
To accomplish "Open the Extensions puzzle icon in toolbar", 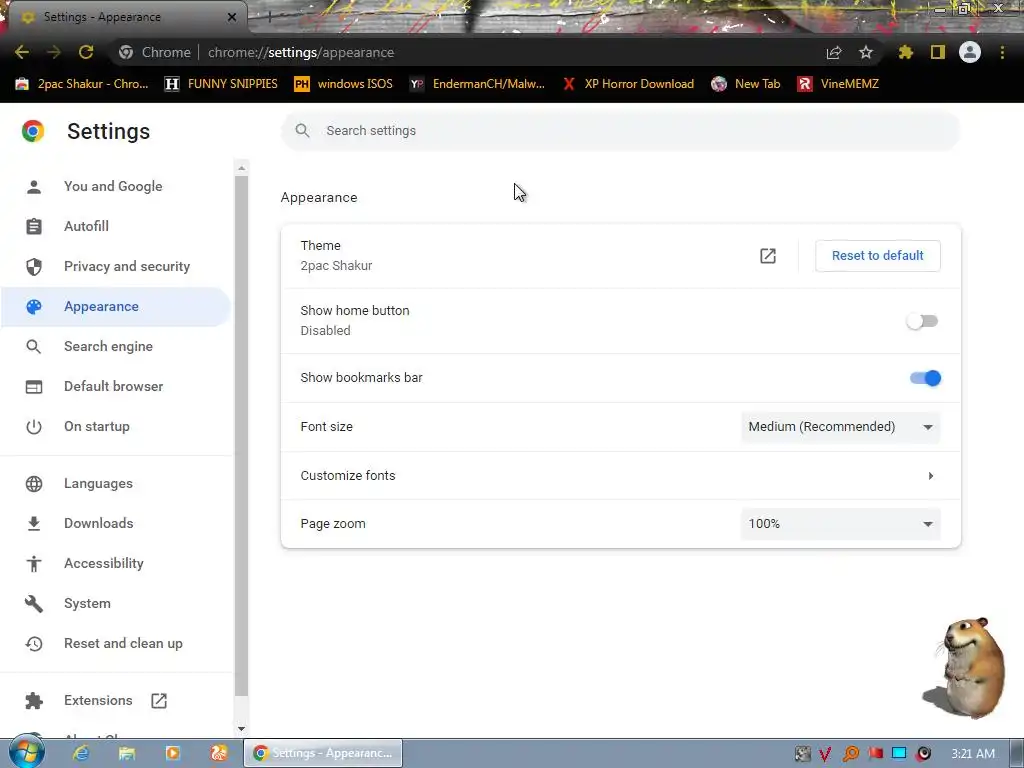I will (906, 52).
